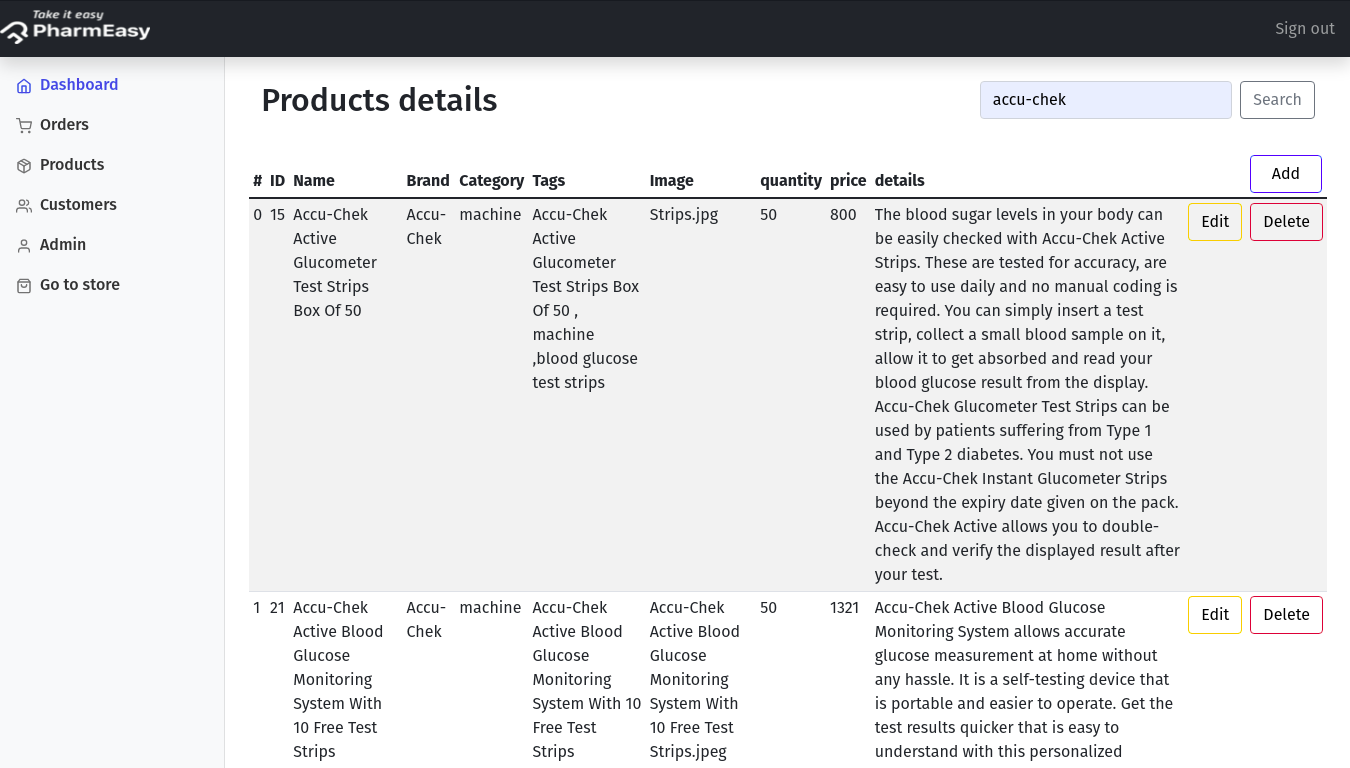Delete product ID 21
Viewport: 1350px width, 768px height.
(1286, 615)
